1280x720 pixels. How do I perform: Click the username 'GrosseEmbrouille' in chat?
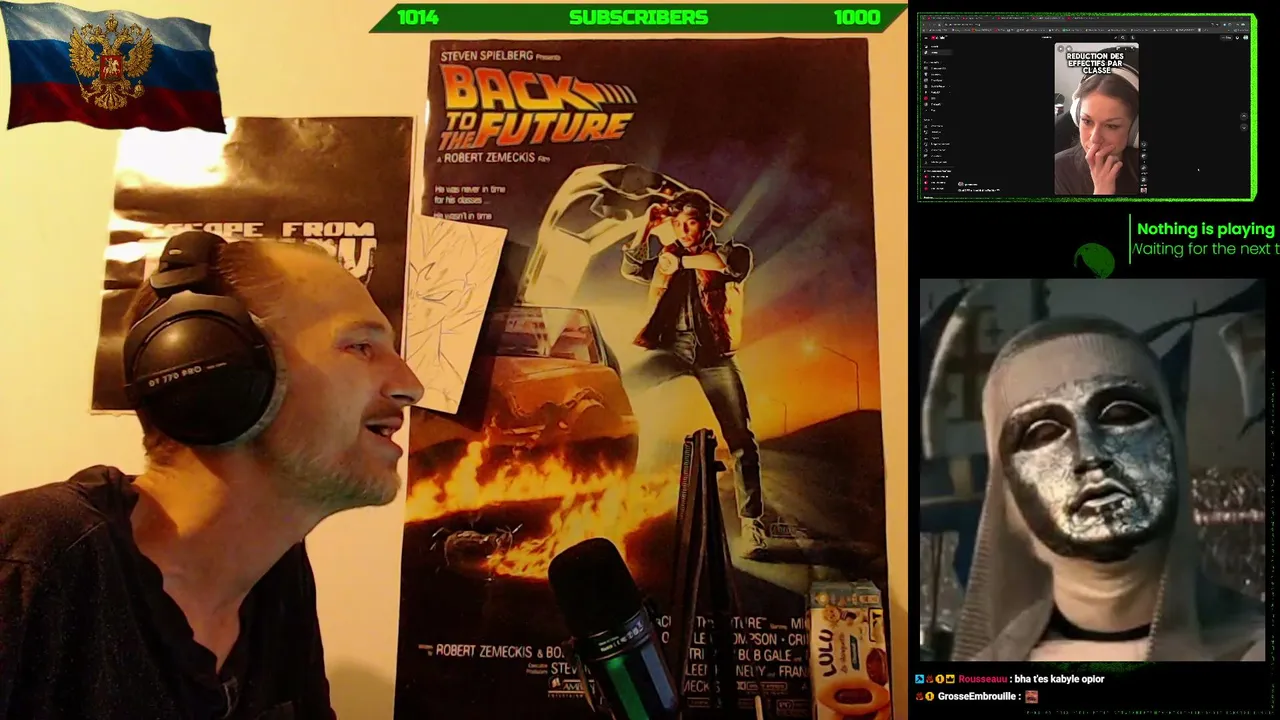click(x=978, y=696)
